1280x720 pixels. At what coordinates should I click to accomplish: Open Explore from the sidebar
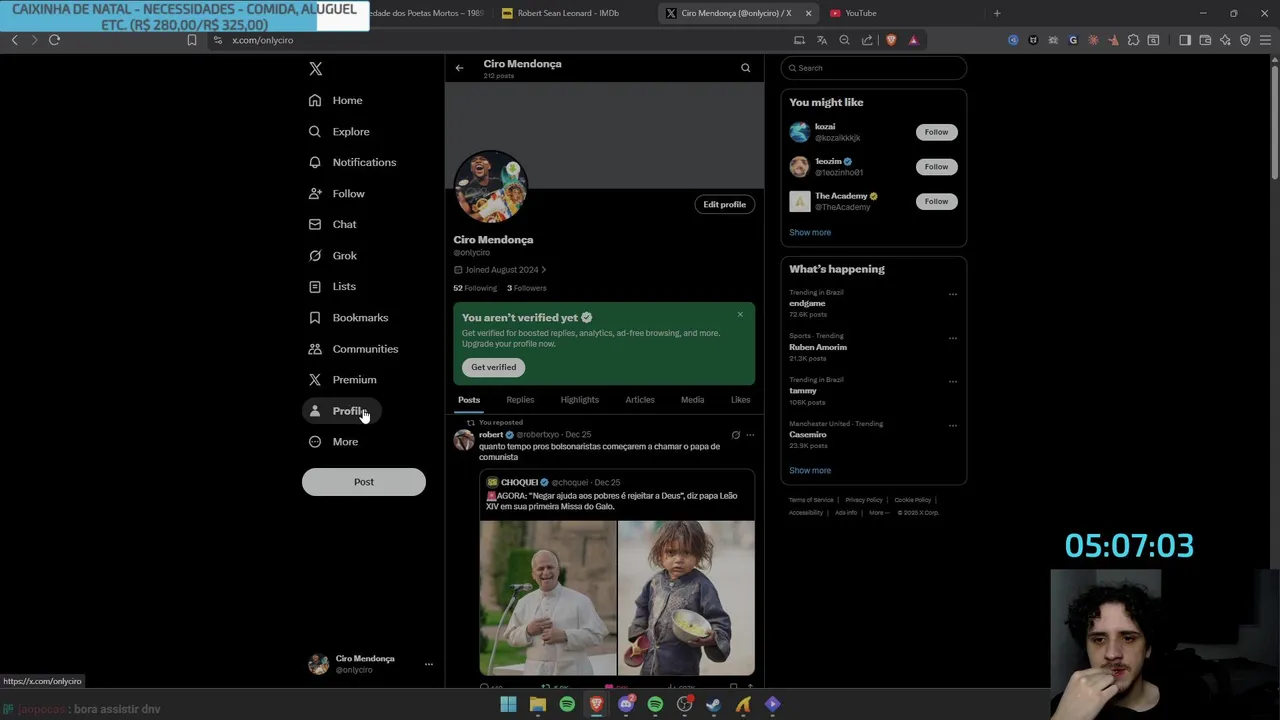pyautogui.click(x=339, y=131)
